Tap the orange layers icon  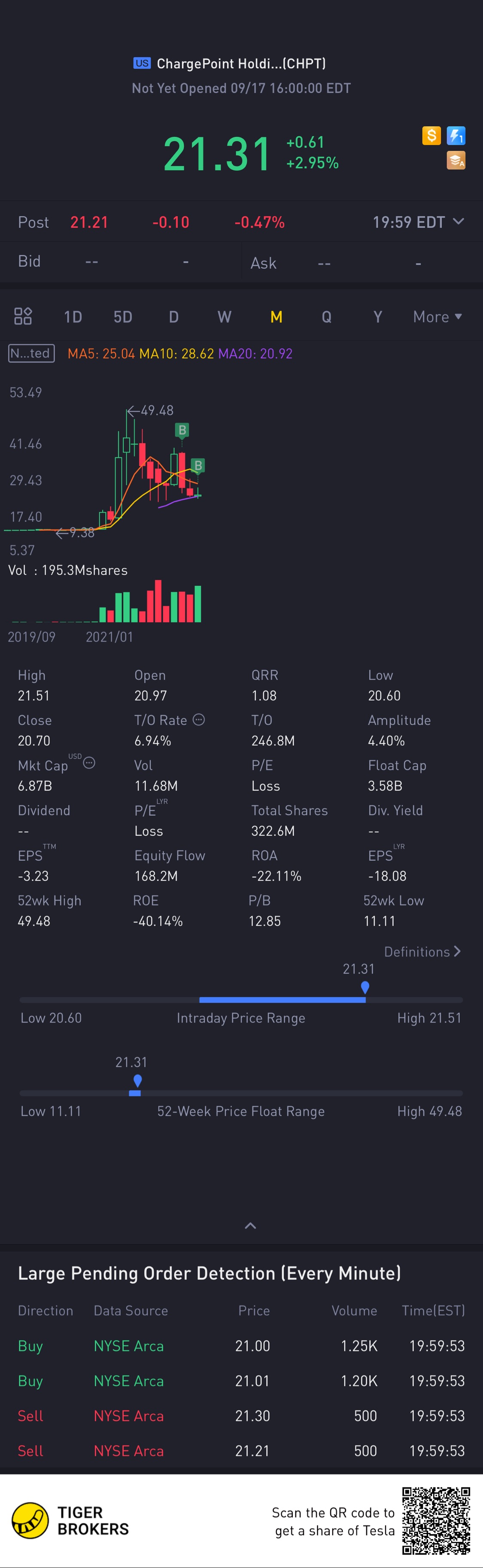click(456, 160)
